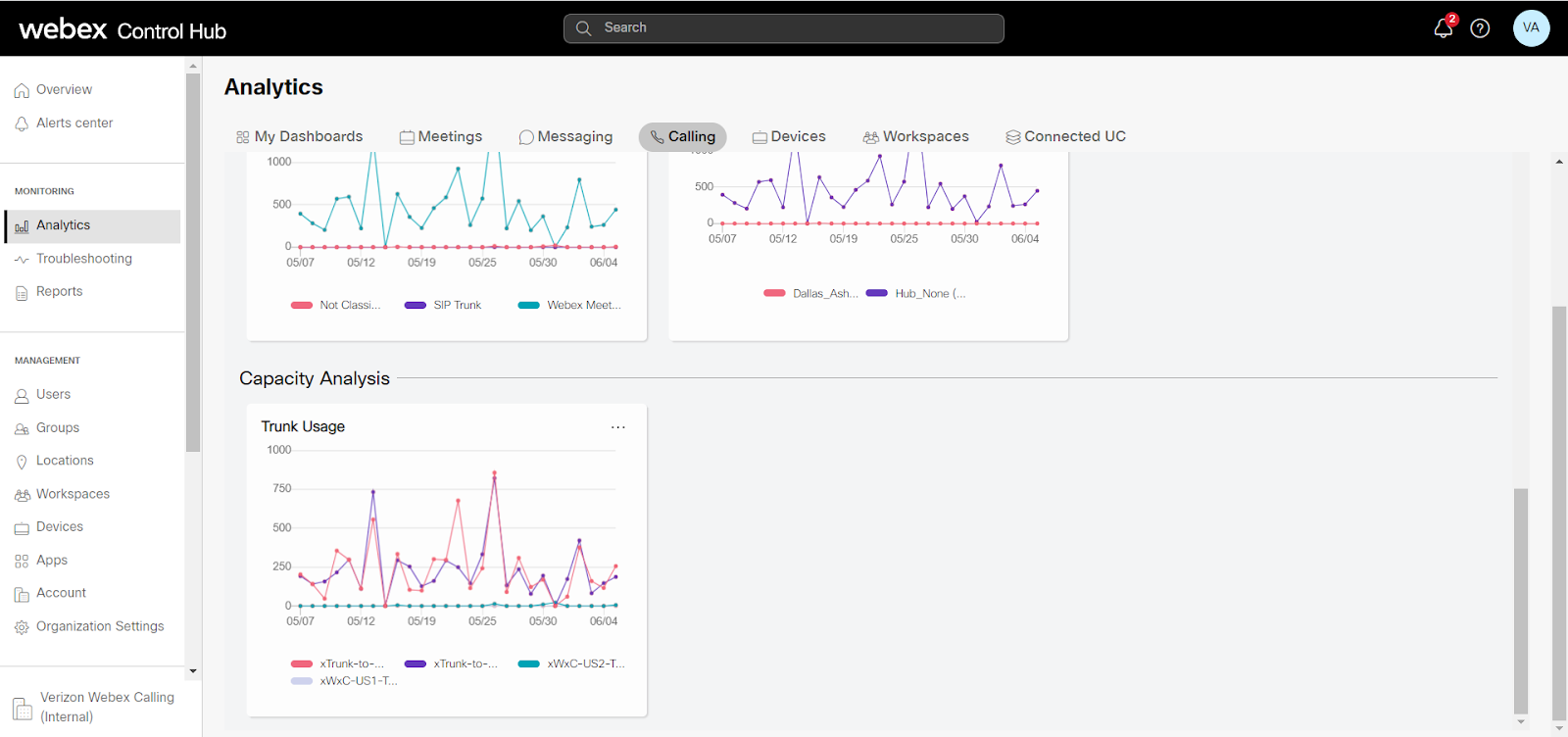The width and height of the screenshot is (1568, 737).
Task: Toggle Dallas_Ash legend series
Action: [x=810, y=293]
